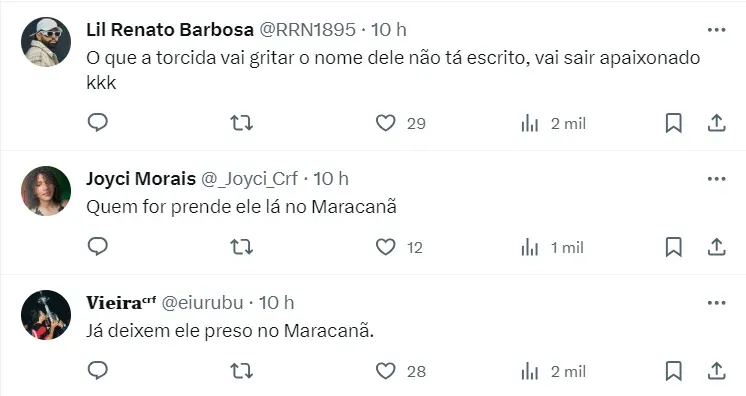The height and width of the screenshot is (396, 746).
Task: Share Joyci Morais's tweet
Action: (x=717, y=247)
